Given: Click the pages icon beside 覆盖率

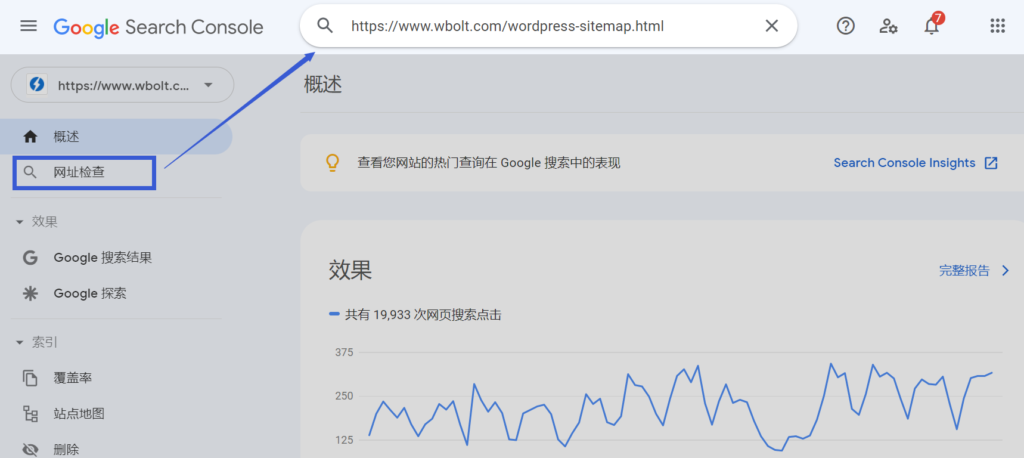Looking at the screenshot, I should pos(30,378).
